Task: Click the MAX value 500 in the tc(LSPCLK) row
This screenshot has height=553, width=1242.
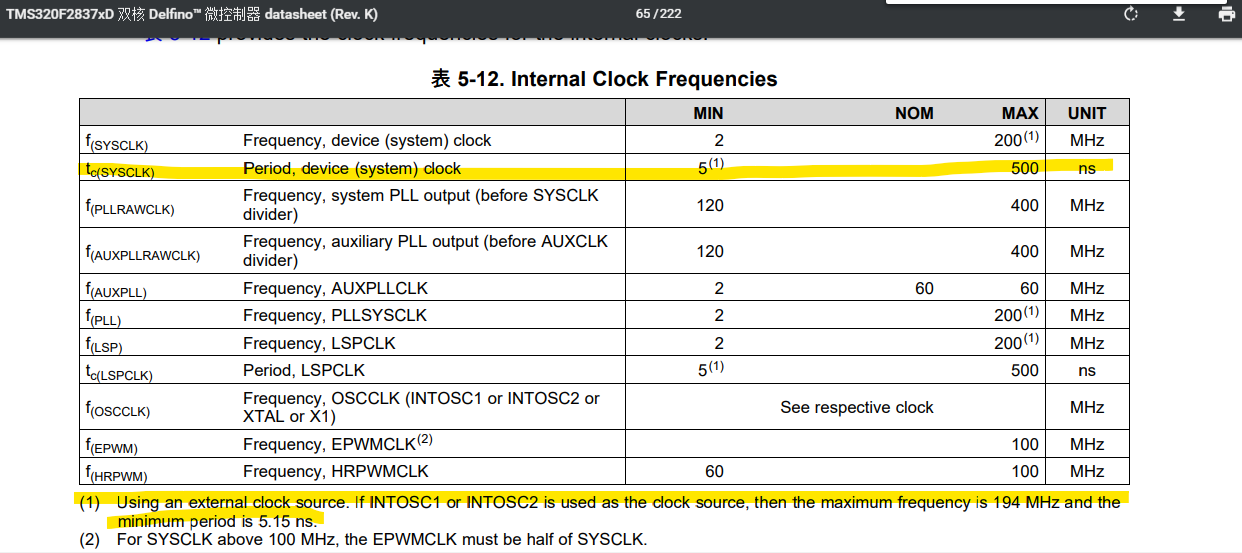Action: pos(1025,370)
